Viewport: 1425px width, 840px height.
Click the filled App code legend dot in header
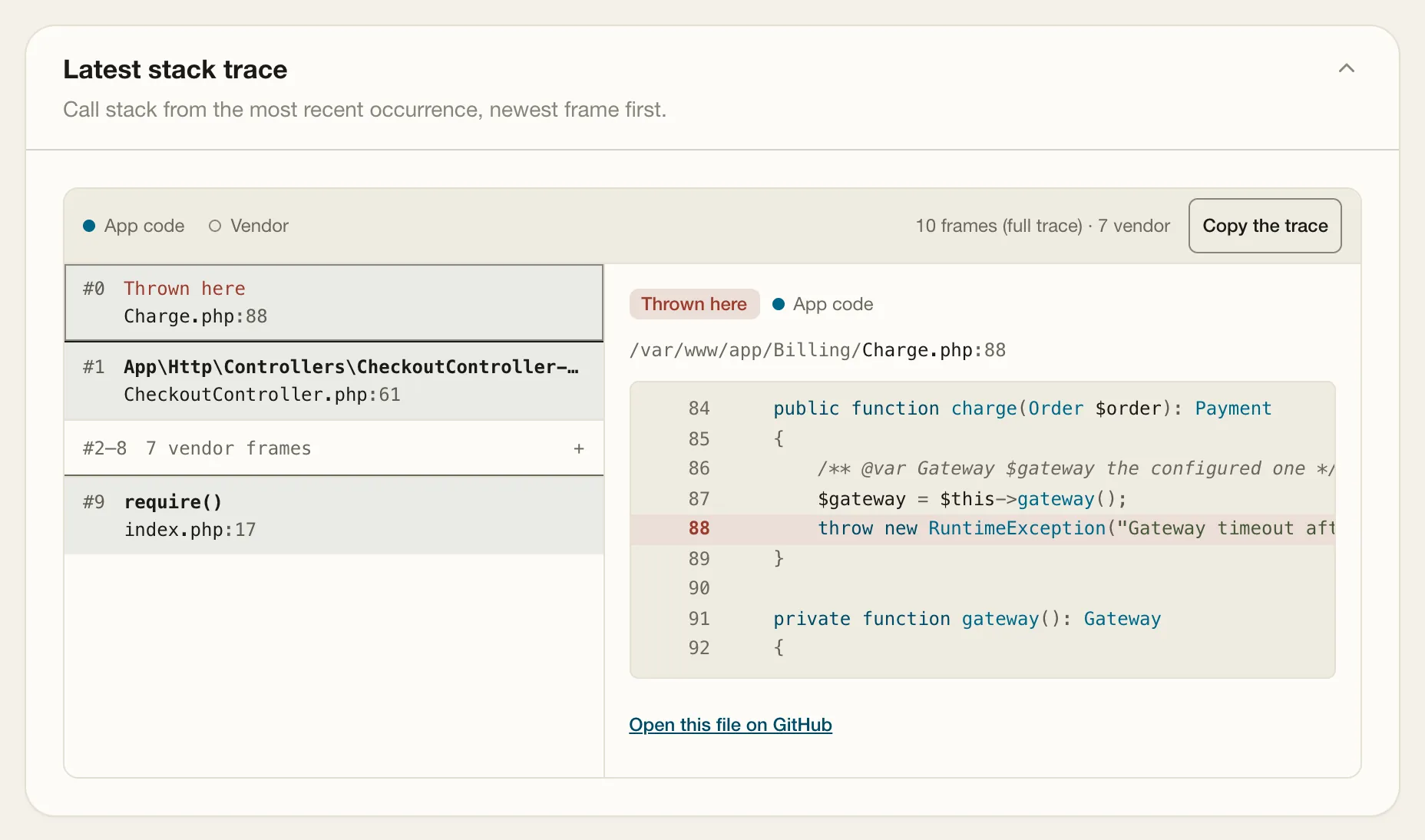89,226
